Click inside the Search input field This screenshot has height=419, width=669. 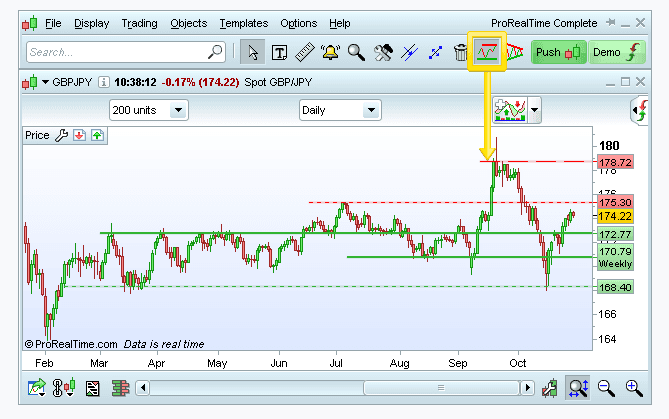(115, 52)
